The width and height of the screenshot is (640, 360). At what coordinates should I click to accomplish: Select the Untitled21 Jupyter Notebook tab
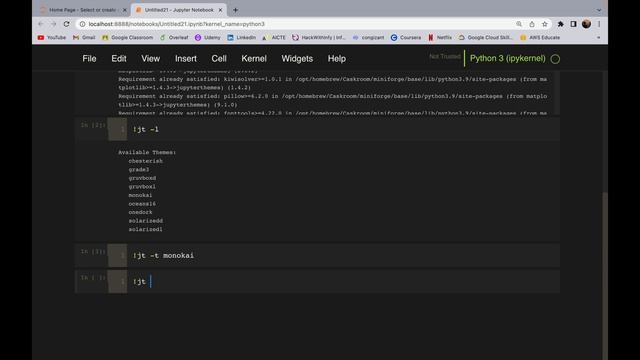click(178, 10)
